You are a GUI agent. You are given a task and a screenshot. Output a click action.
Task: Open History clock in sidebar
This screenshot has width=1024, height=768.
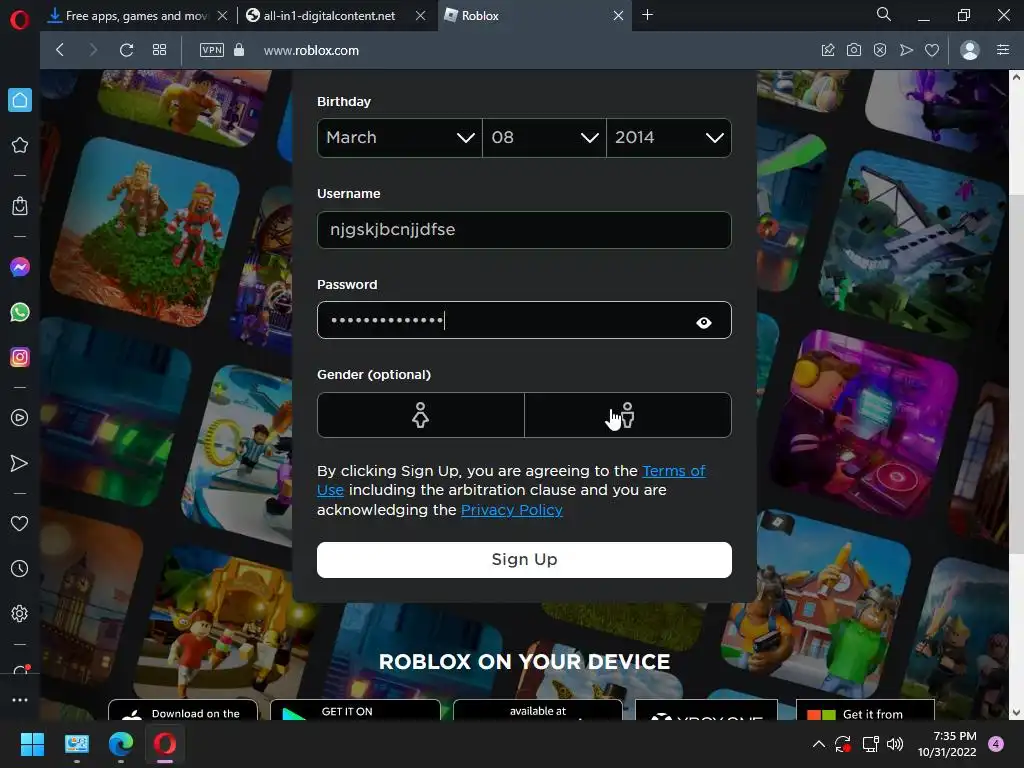tap(20, 568)
